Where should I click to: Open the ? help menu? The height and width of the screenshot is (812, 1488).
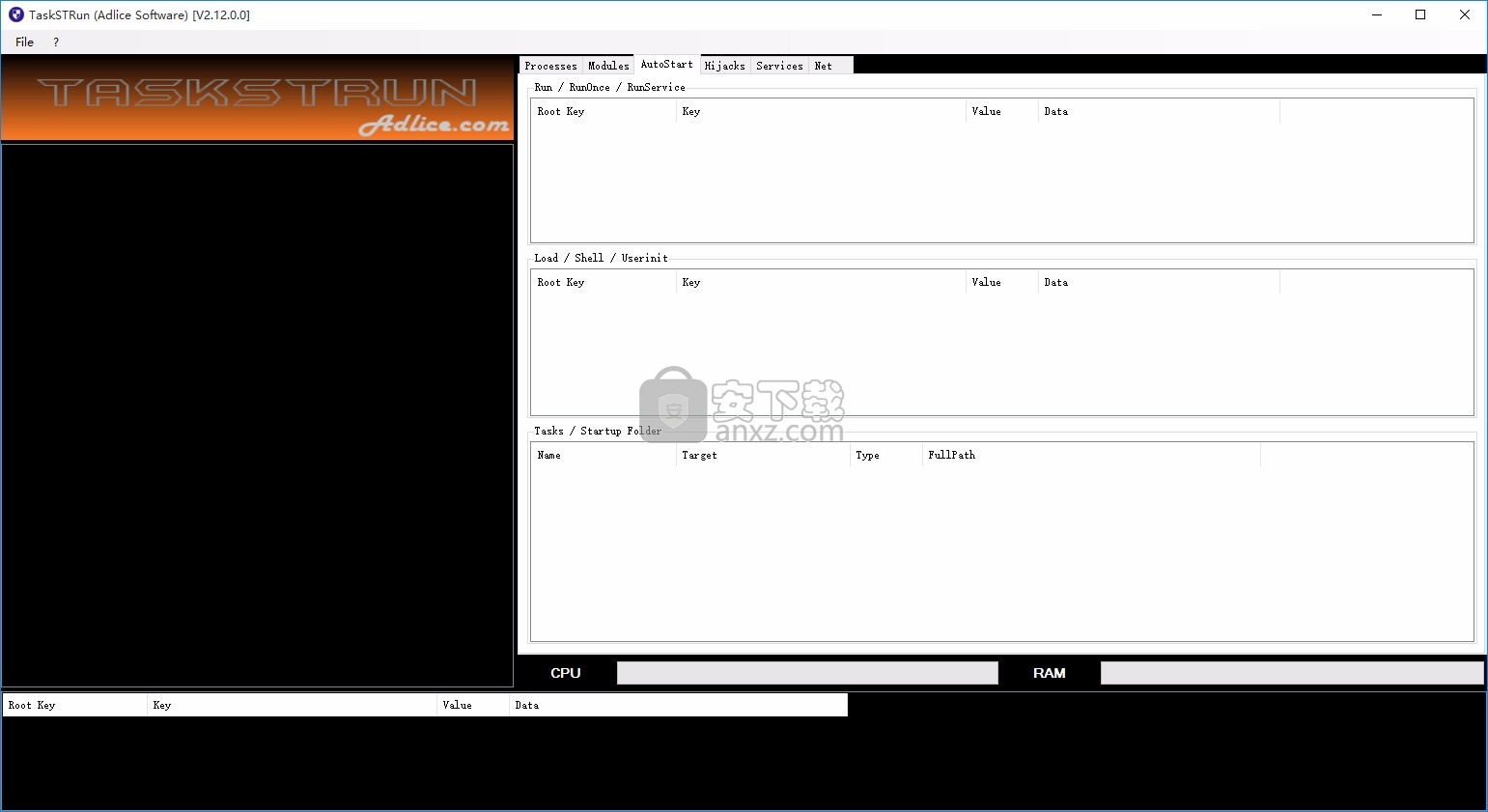[56, 42]
